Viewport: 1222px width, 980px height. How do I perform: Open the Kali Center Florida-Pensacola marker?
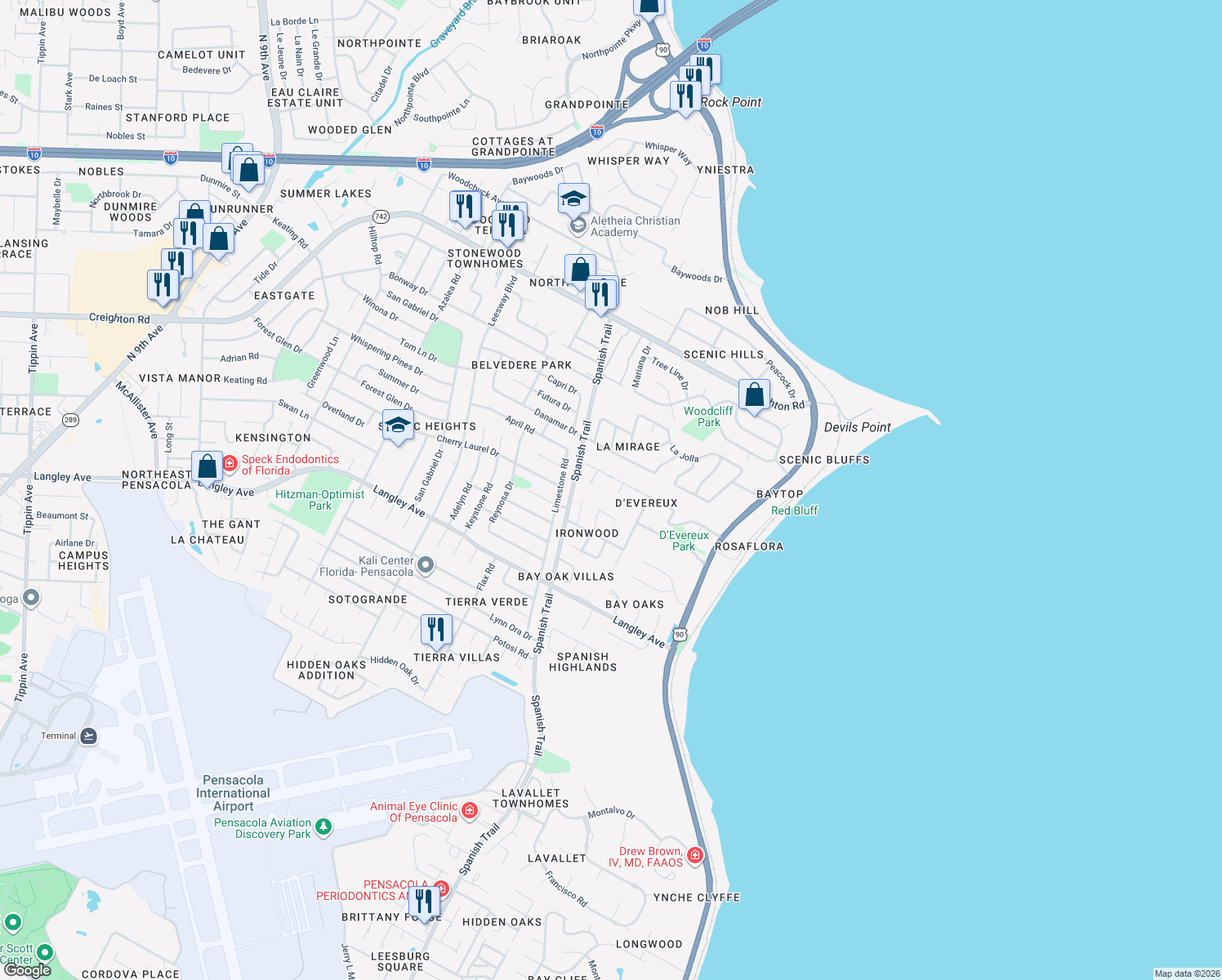tap(426, 563)
